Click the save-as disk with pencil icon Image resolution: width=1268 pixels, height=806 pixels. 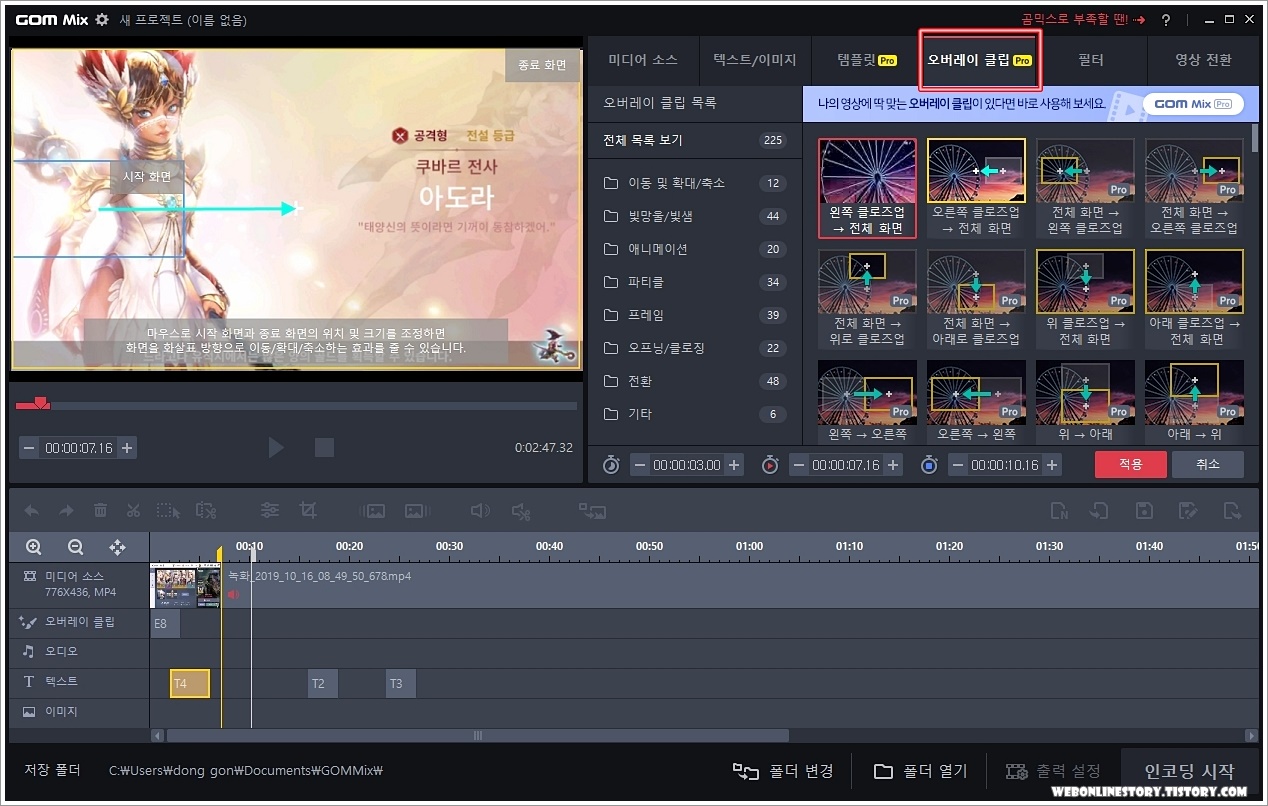[x=1187, y=510]
